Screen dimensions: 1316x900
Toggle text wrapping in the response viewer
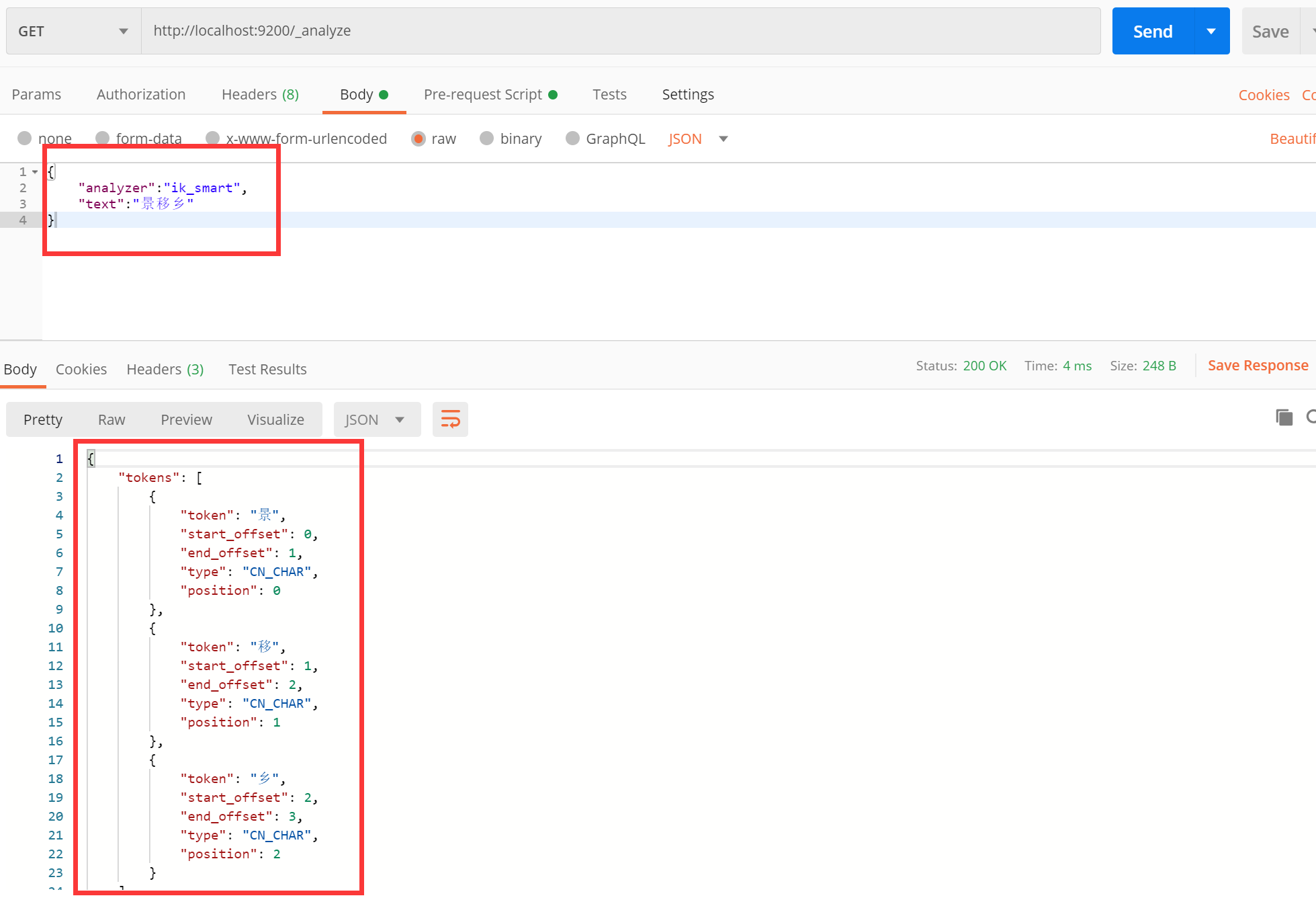coord(449,419)
